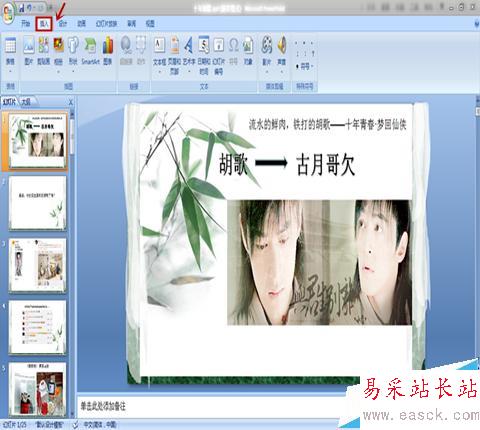The image size is (480, 430).
Task: Open 页眉和页脚 header and footer
Action: (174, 55)
